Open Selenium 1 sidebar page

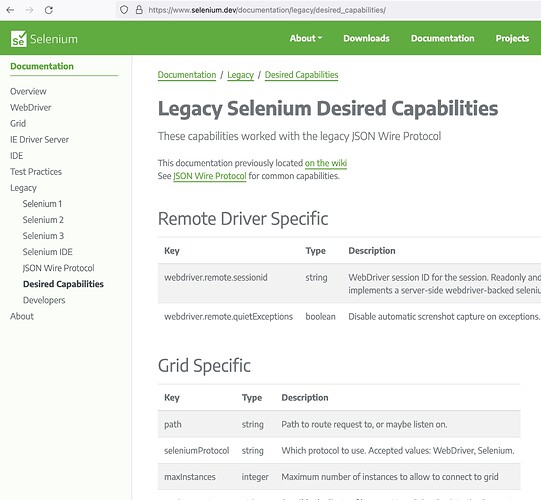tap(42, 204)
